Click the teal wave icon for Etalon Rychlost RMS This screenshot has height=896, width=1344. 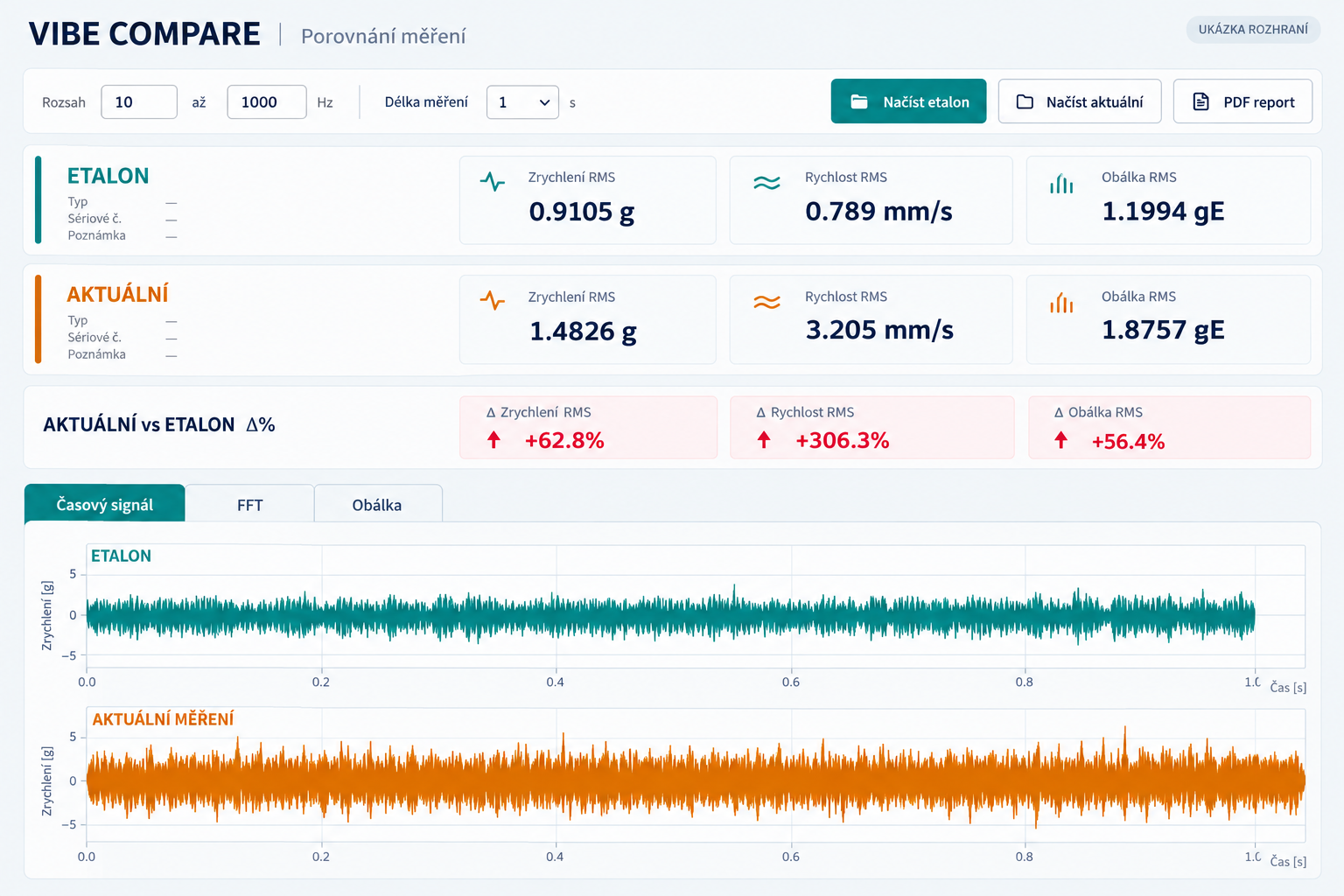(766, 183)
